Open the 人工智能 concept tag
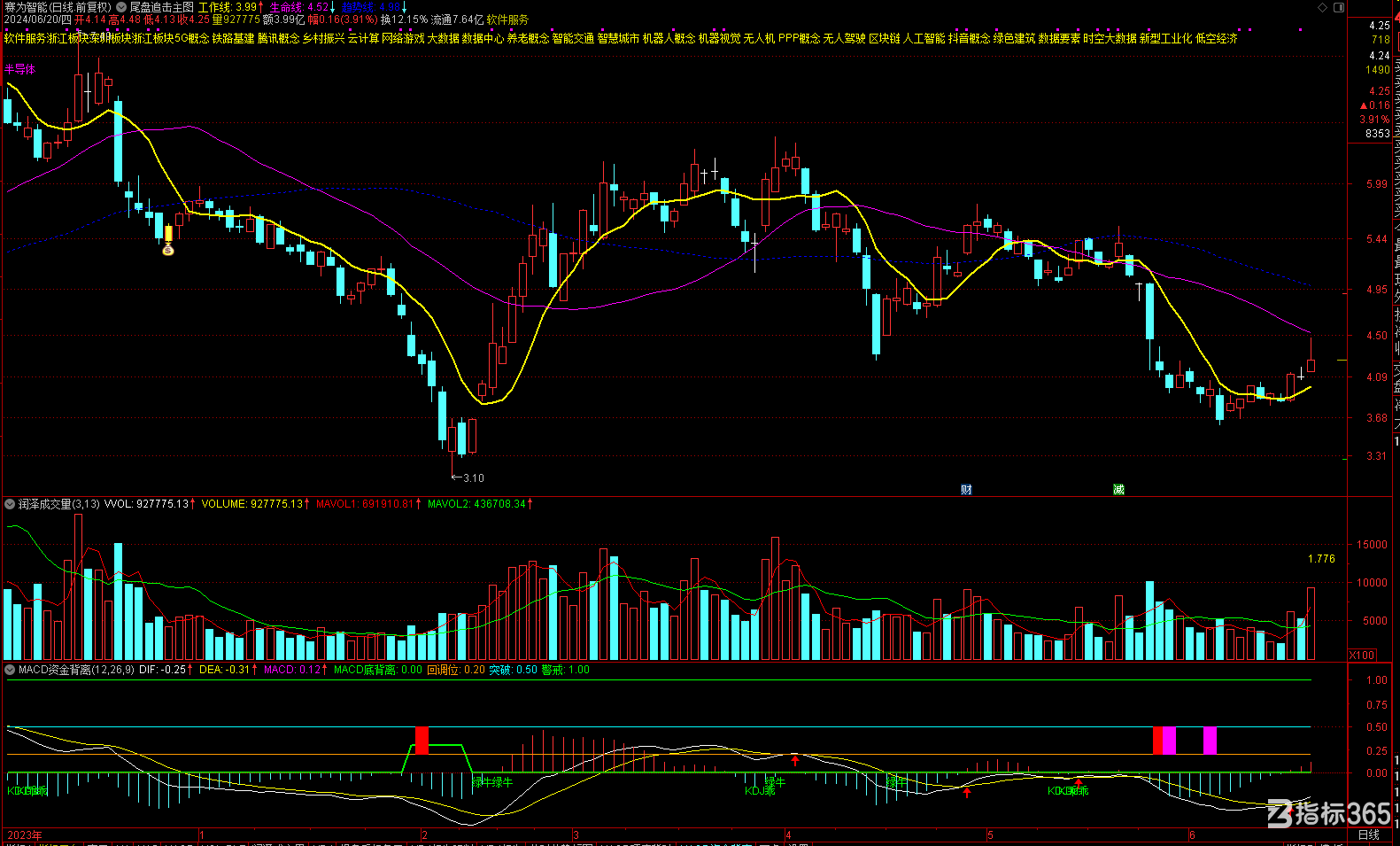1400x846 pixels. pos(924,39)
